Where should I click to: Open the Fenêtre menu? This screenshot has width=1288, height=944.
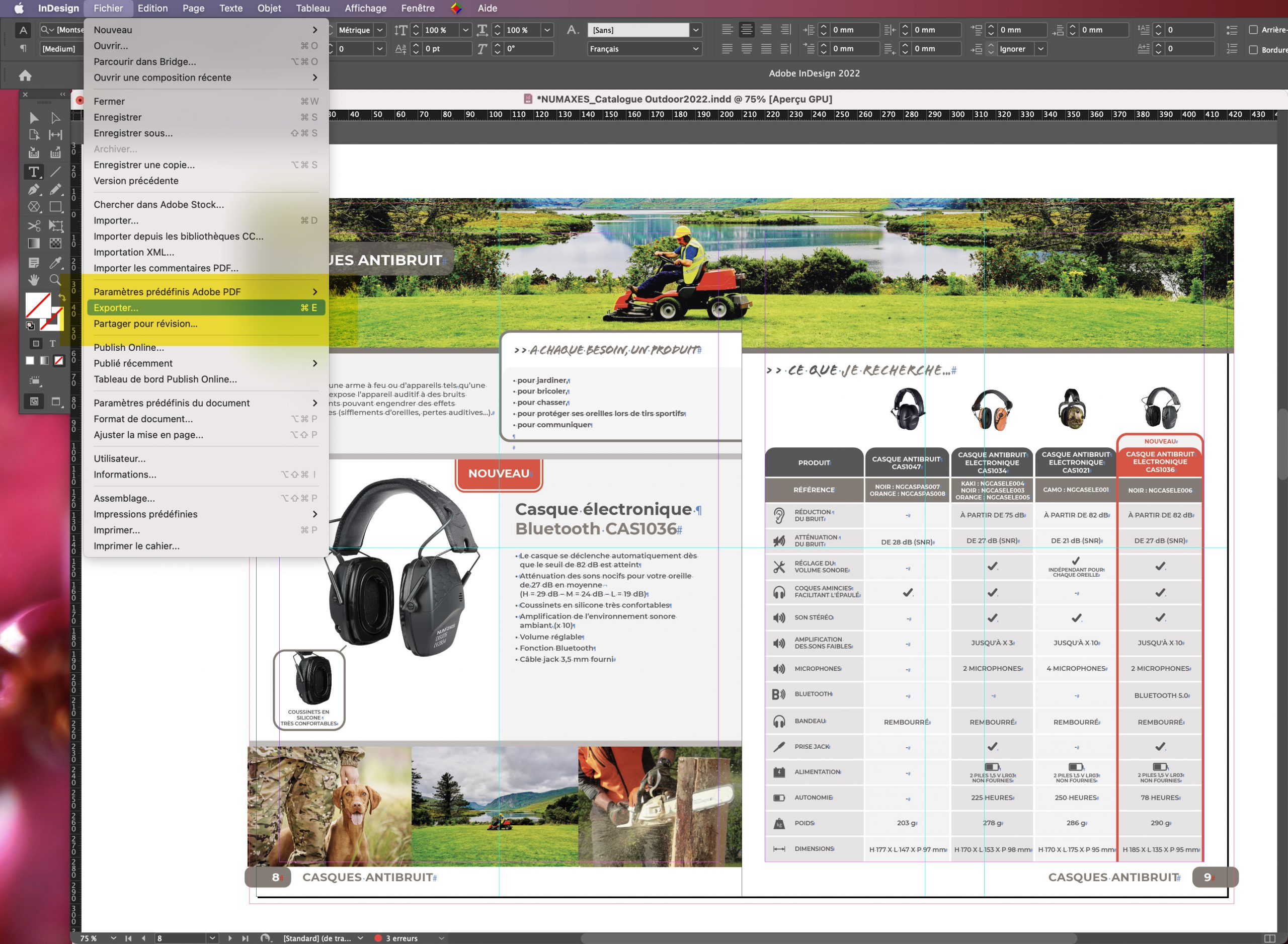(x=418, y=8)
